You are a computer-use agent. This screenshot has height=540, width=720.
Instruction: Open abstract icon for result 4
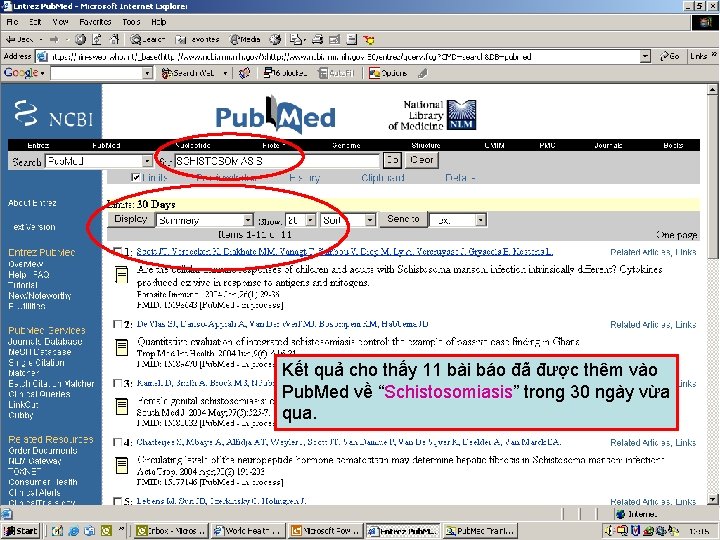pyautogui.click(x=122, y=465)
